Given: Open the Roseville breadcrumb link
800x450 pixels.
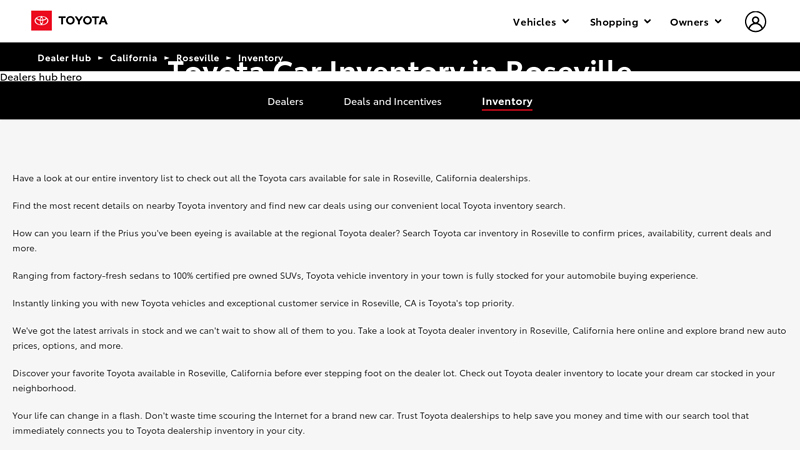Looking at the screenshot, I should tap(197, 58).
